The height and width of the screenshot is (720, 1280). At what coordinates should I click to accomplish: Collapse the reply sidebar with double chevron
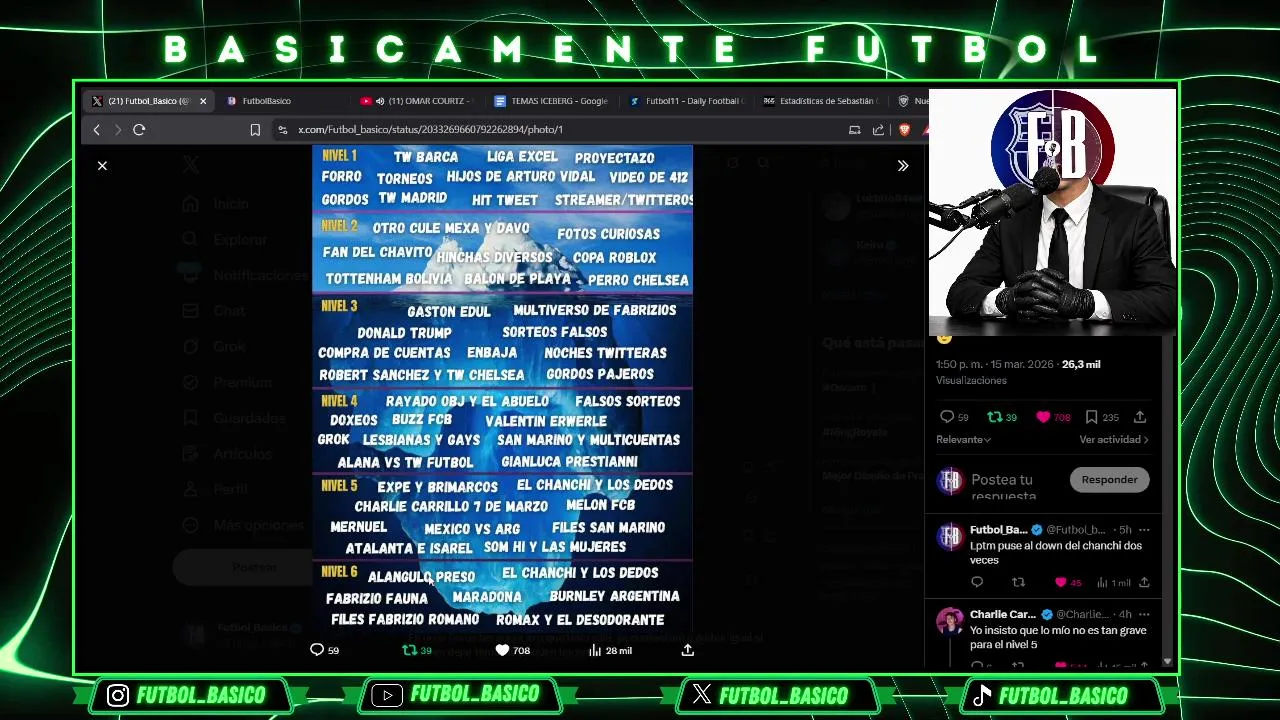pyautogui.click(x=903, y=166)
